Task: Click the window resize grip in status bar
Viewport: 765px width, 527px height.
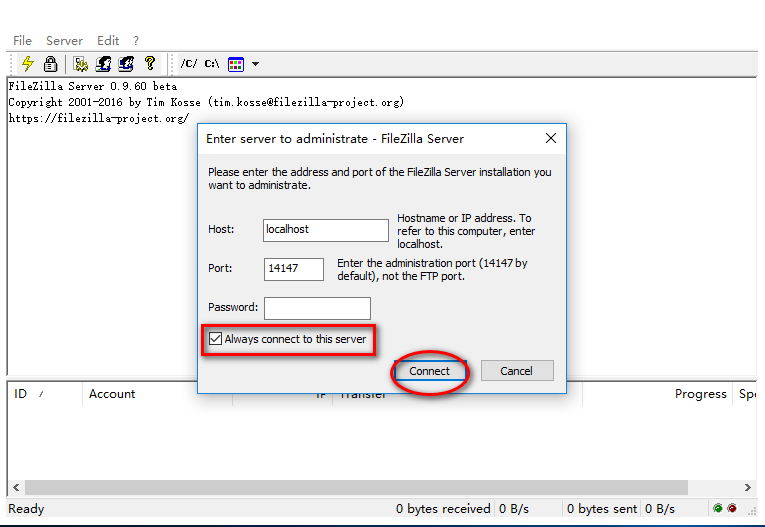Action: tap(752, 510)
